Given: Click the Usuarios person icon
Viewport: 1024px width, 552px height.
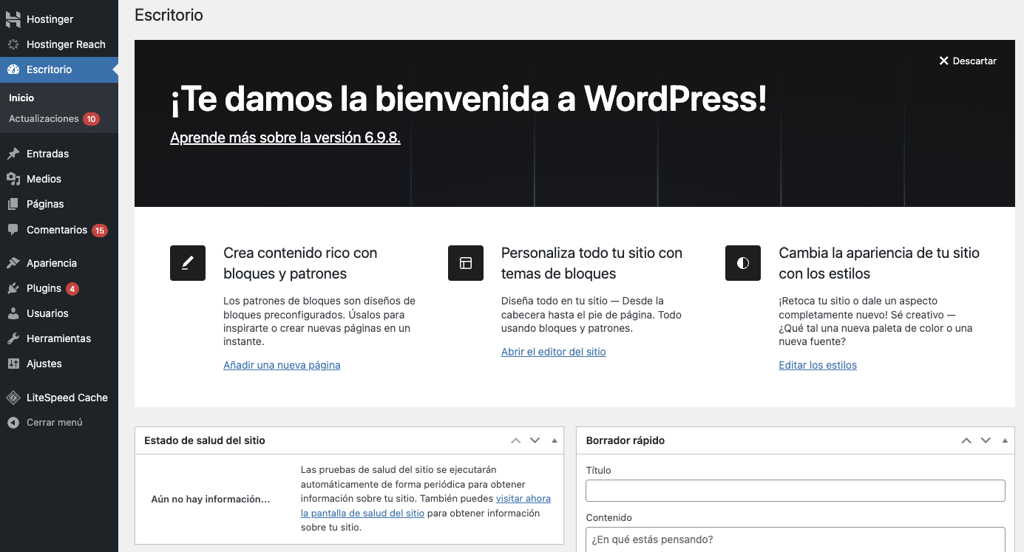Looking at the screenshot, I should click(13, 314).
